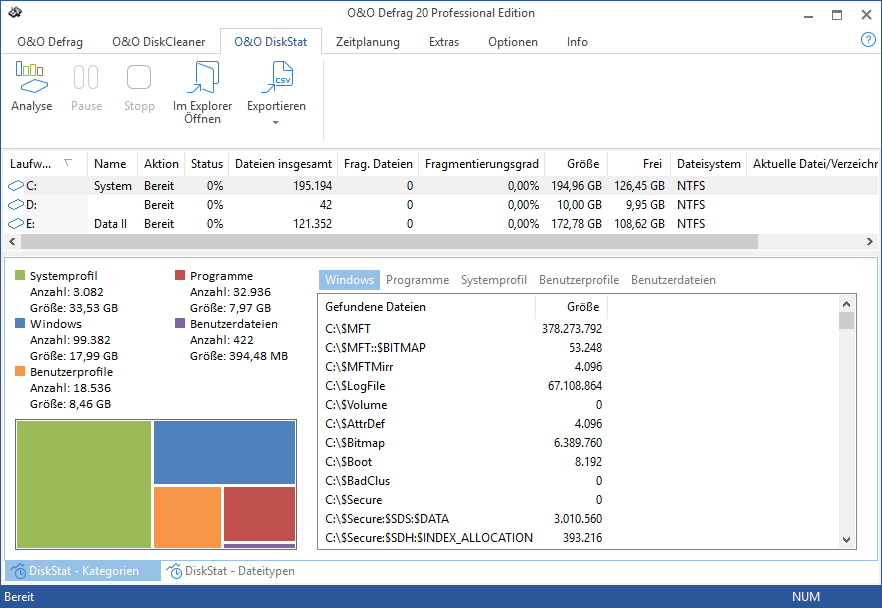Image resolution: width=882 pixels, height=608 pixels.
Task: Open the Zeitplanung tab
Action: [368, 42]
